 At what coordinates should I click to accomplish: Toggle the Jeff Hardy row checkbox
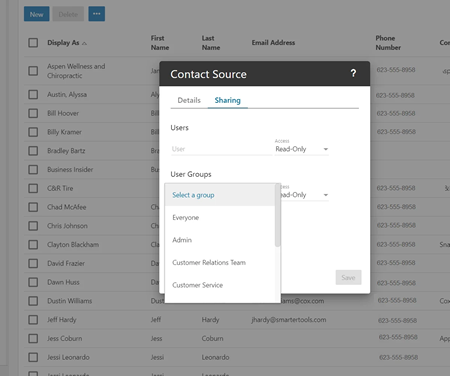pyautogui.click(x=33, y=320)
